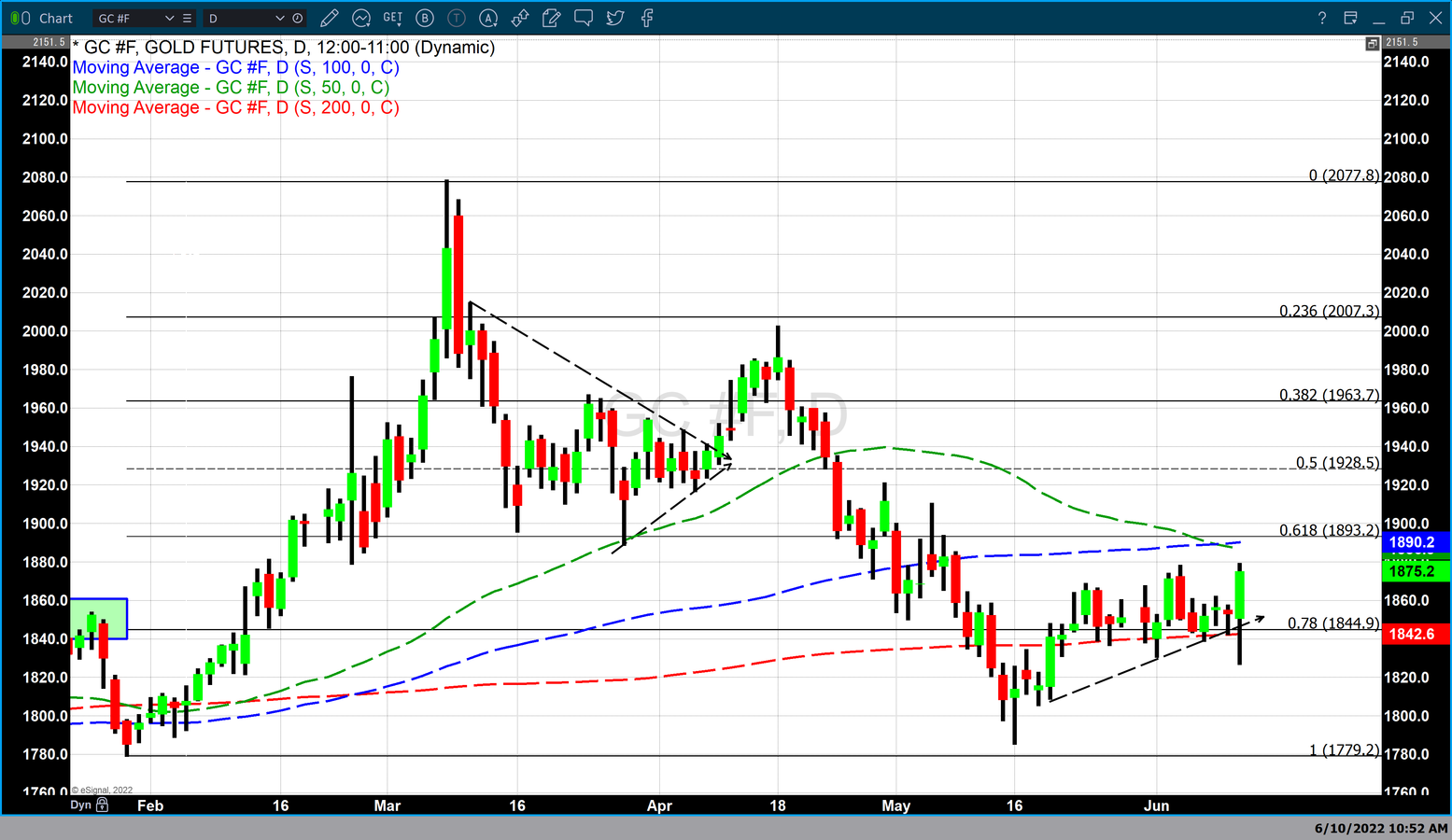This screenshot has width=1452, height=840.
Task: Open the window layout dropdown menu
Action: click(1350, 18)
